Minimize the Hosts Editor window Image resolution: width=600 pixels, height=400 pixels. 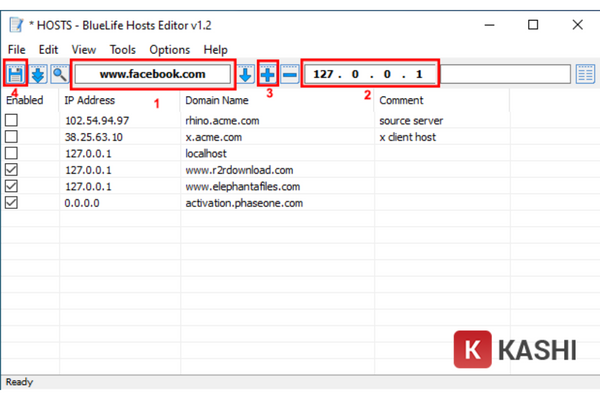(x=489, y=25)
